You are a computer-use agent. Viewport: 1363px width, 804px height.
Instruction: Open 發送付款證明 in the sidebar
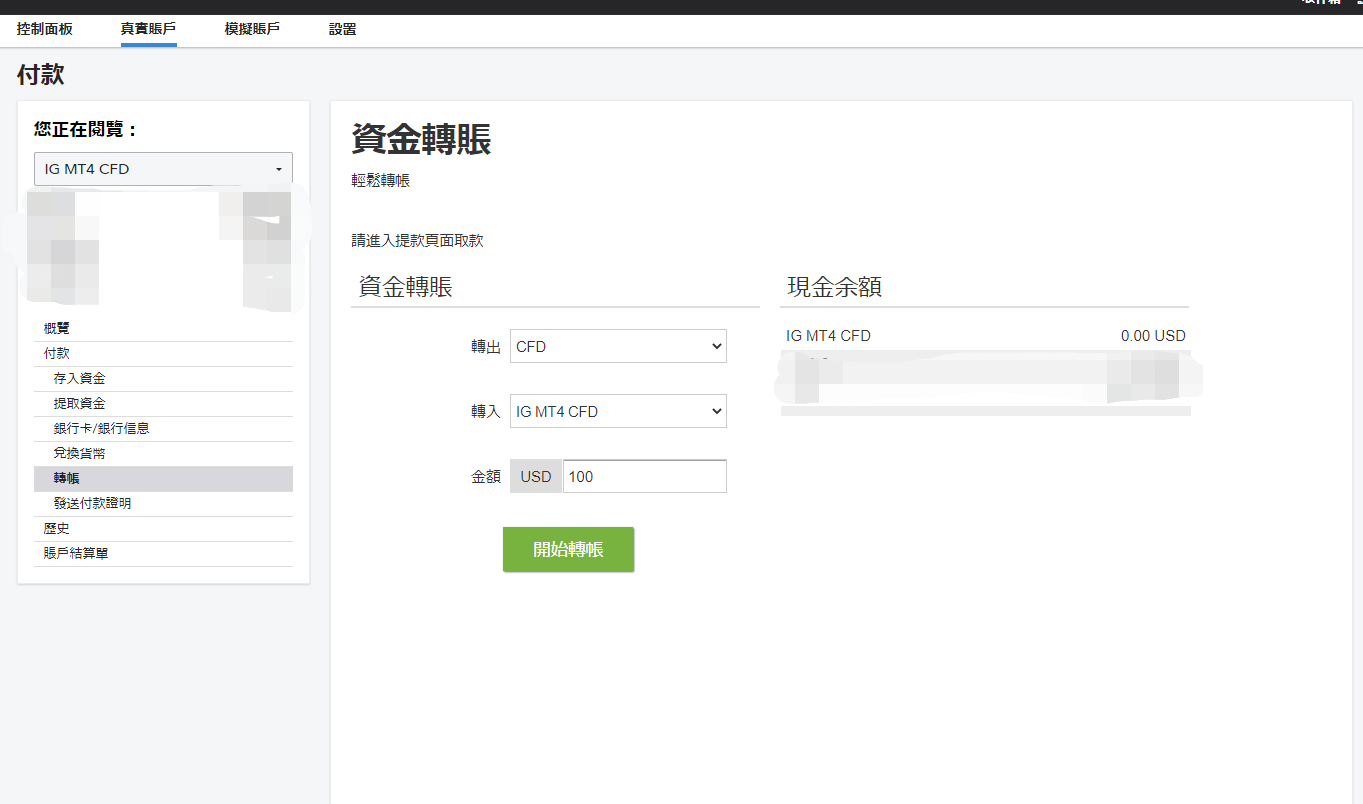pos(163,503)
